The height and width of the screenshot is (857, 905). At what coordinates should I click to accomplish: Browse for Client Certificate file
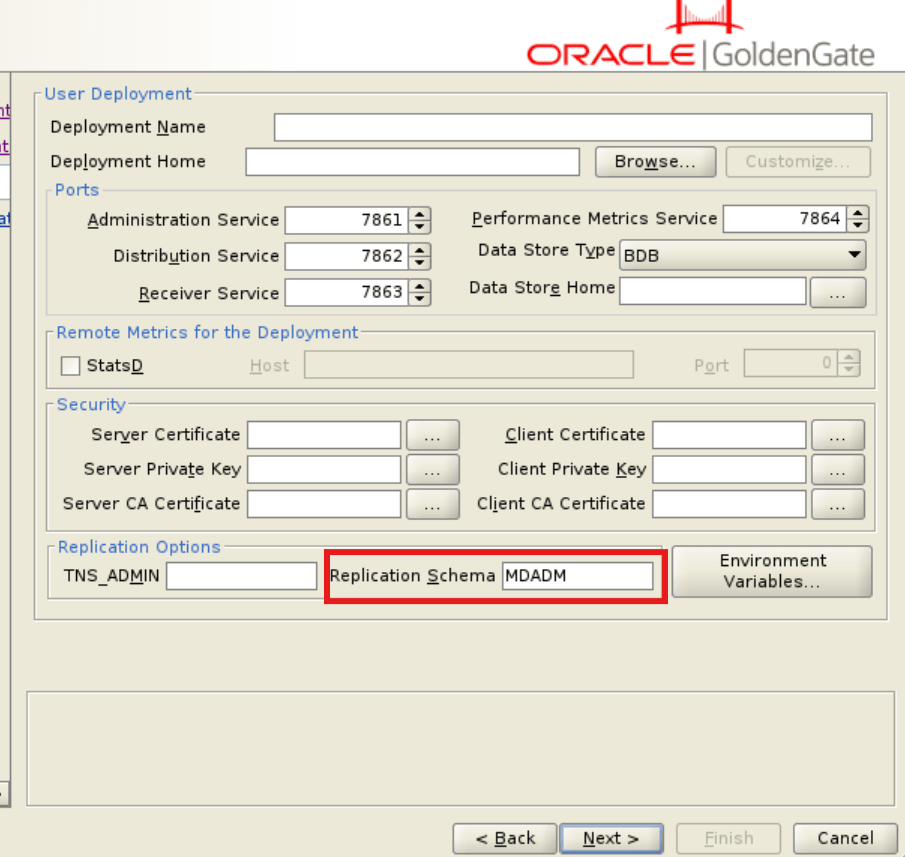[x=838, y=434]
